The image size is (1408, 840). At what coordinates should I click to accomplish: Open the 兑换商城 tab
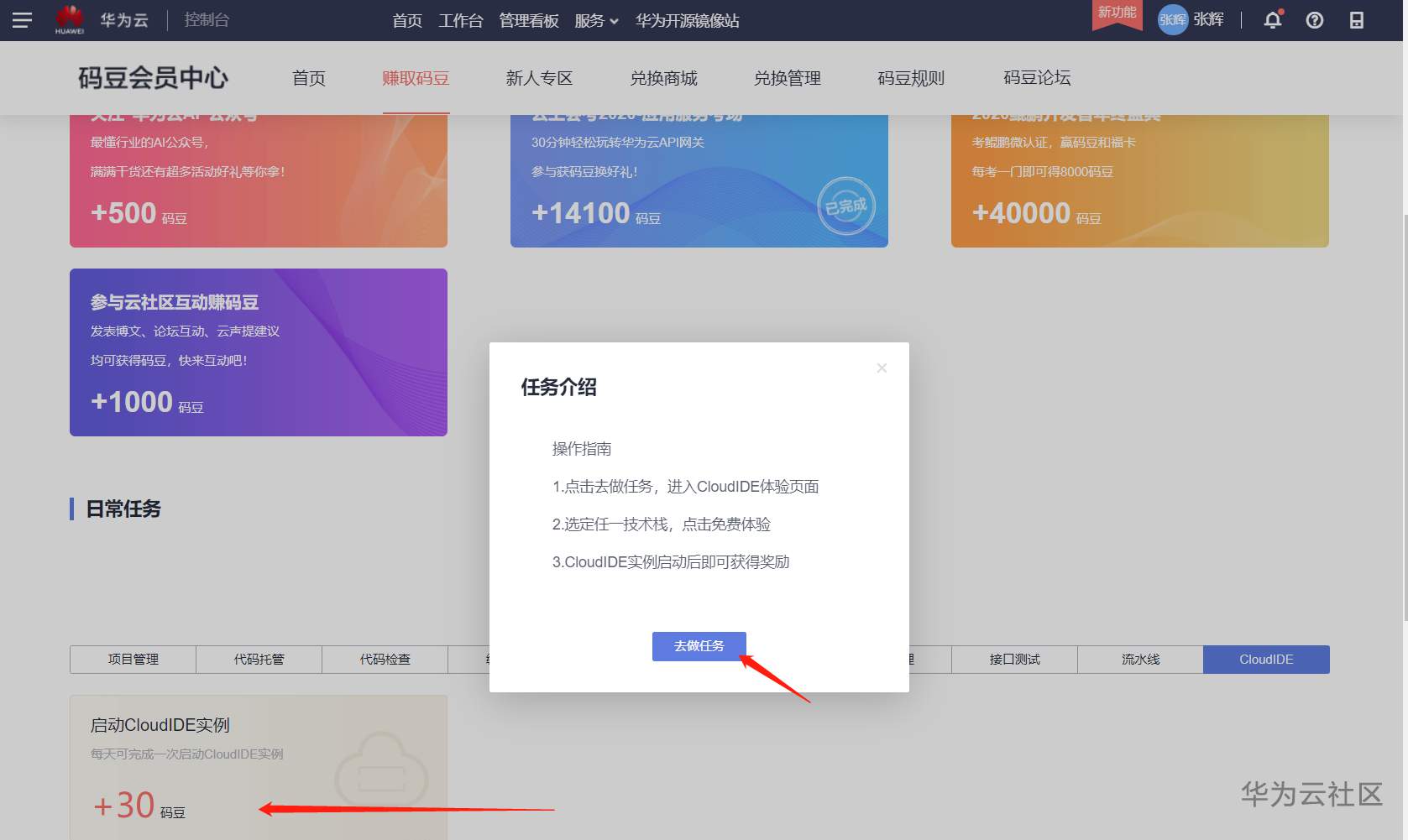(663, 78)
